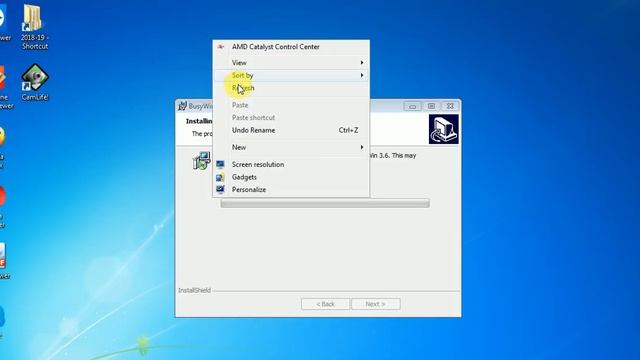640x360 pixels.
Task: Click the installation progress bar
Action: point(325,203)
